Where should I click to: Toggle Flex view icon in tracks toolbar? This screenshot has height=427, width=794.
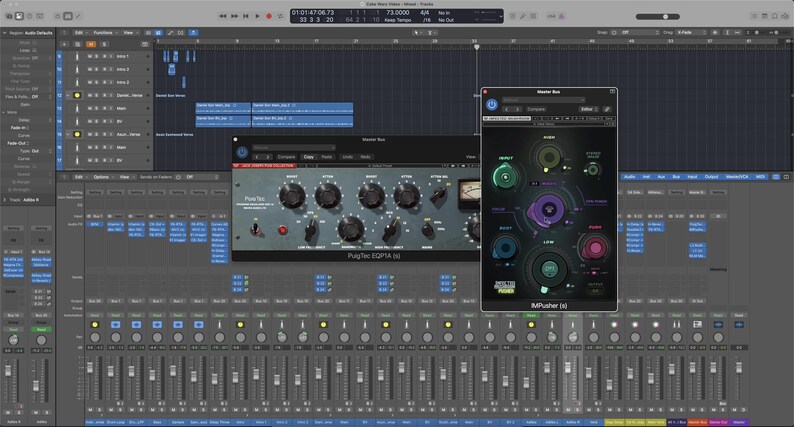point(181,32)
